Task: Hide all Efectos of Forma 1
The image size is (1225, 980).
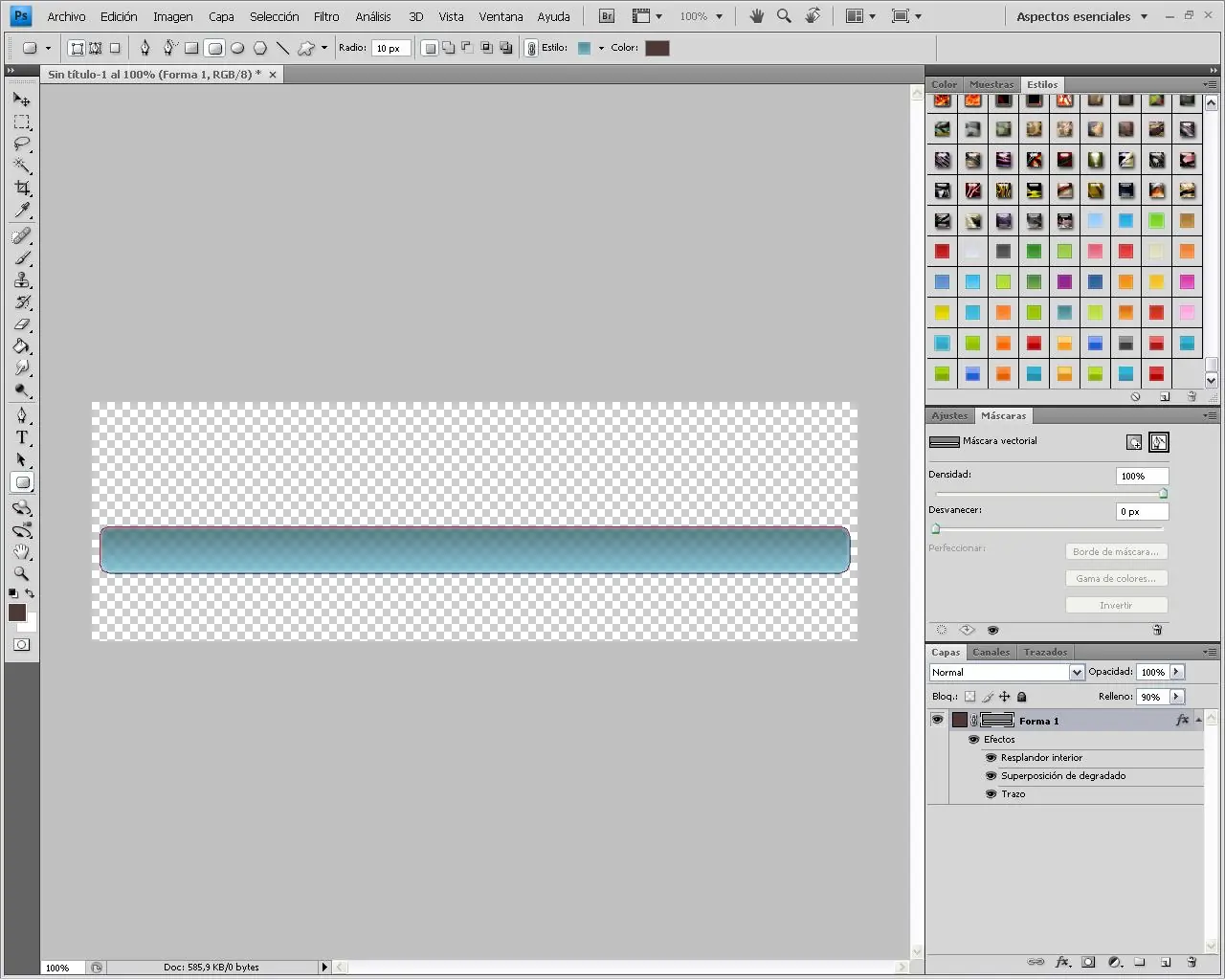Action: (973, 739)
